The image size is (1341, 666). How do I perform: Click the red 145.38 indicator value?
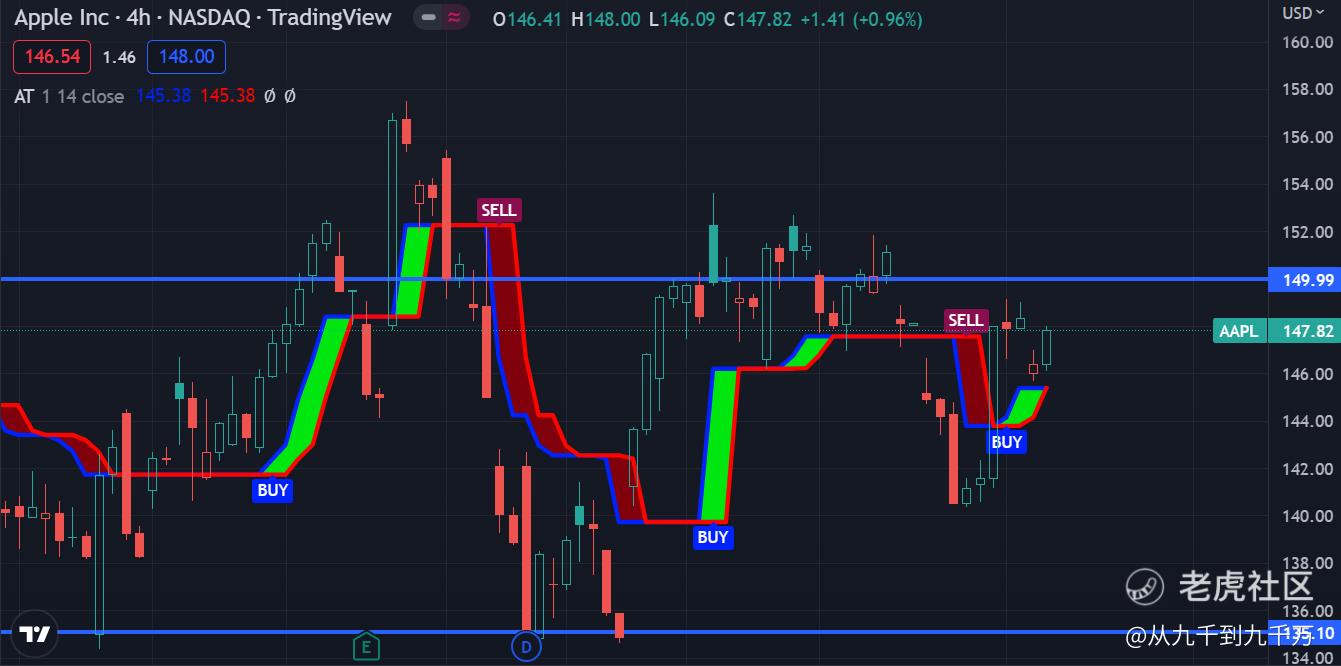(x=227, y=96)
